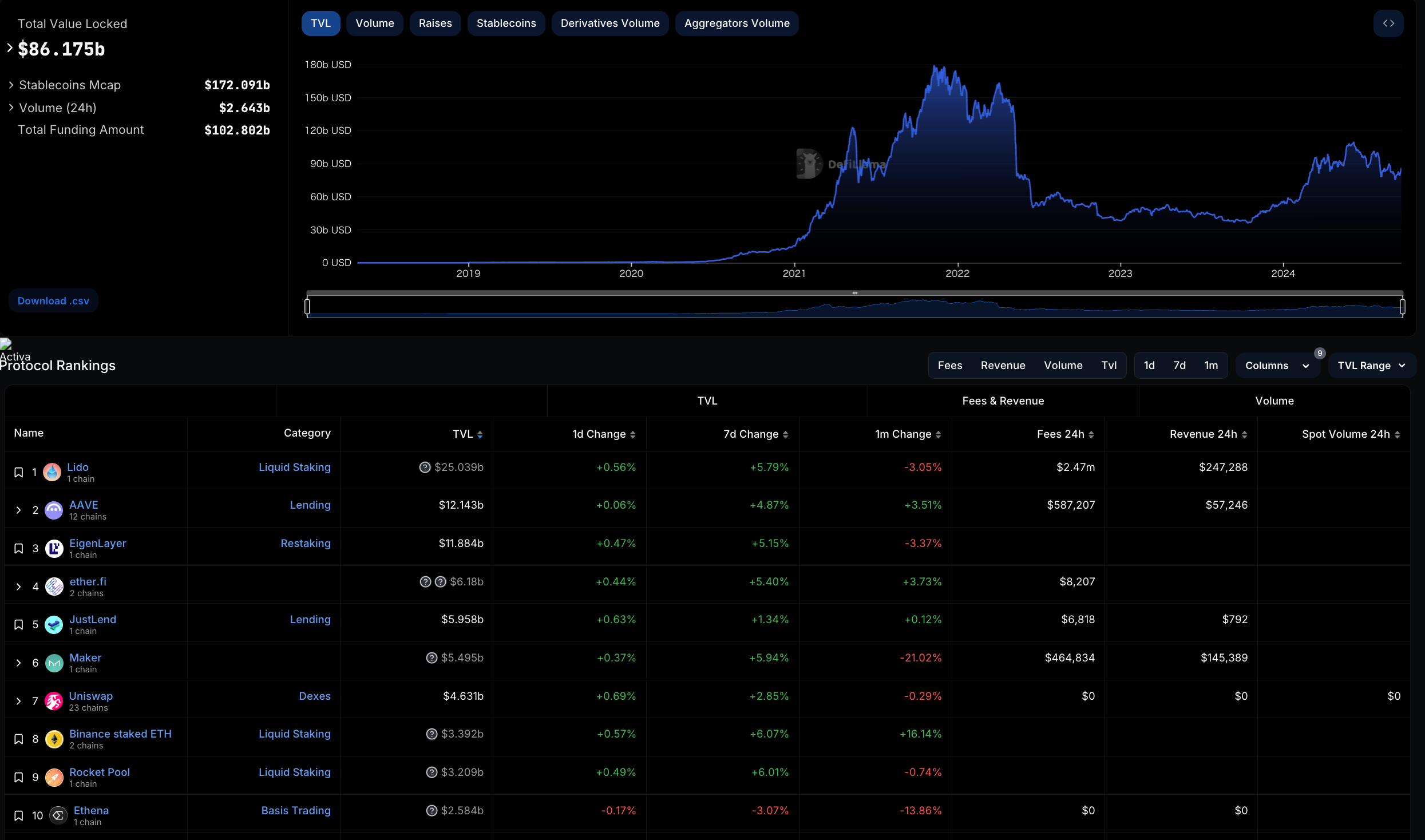
Task: Open the Columns dropdown
Action: (1277, 366)
